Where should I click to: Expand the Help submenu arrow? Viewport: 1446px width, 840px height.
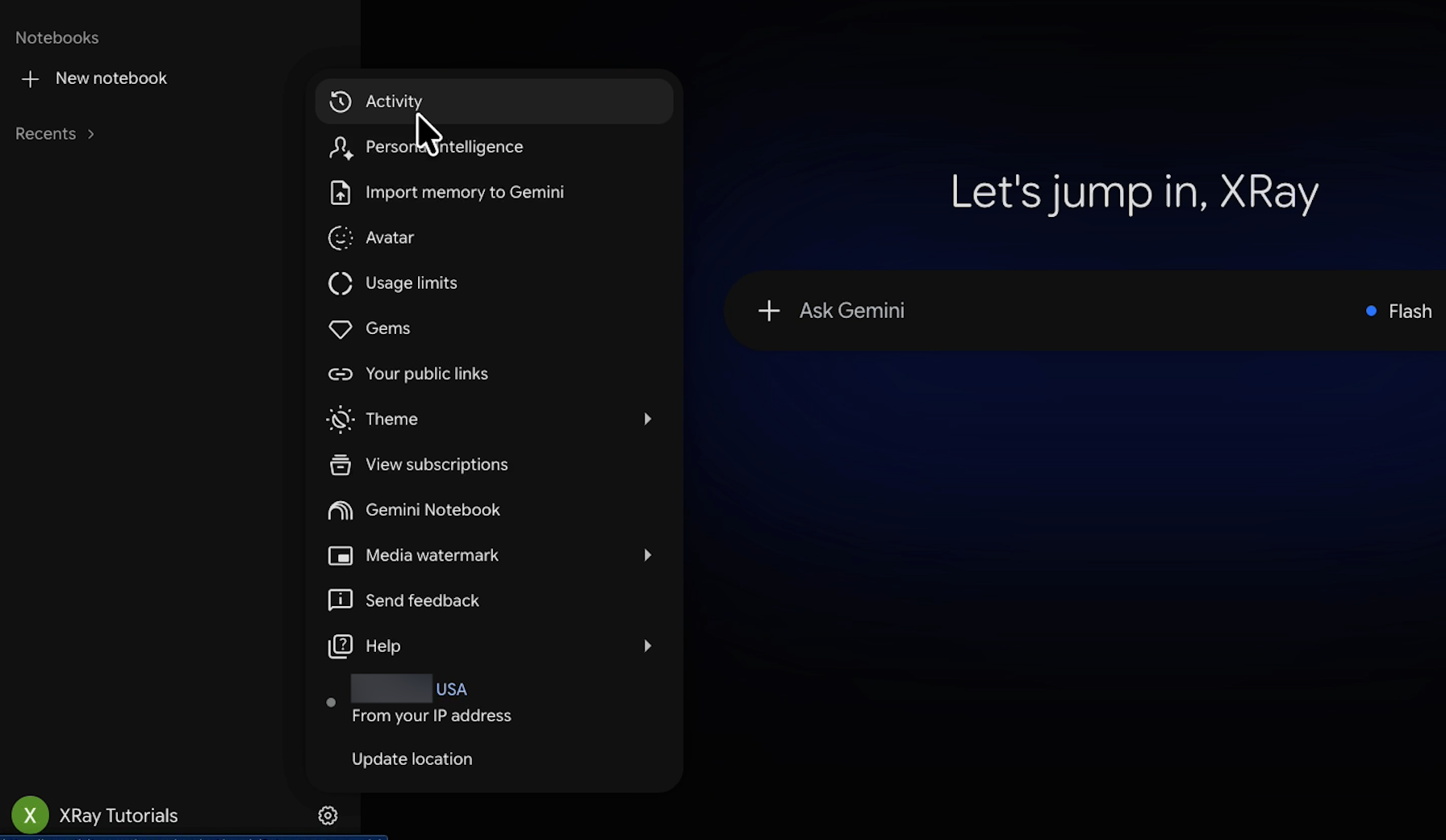point(647,646)
